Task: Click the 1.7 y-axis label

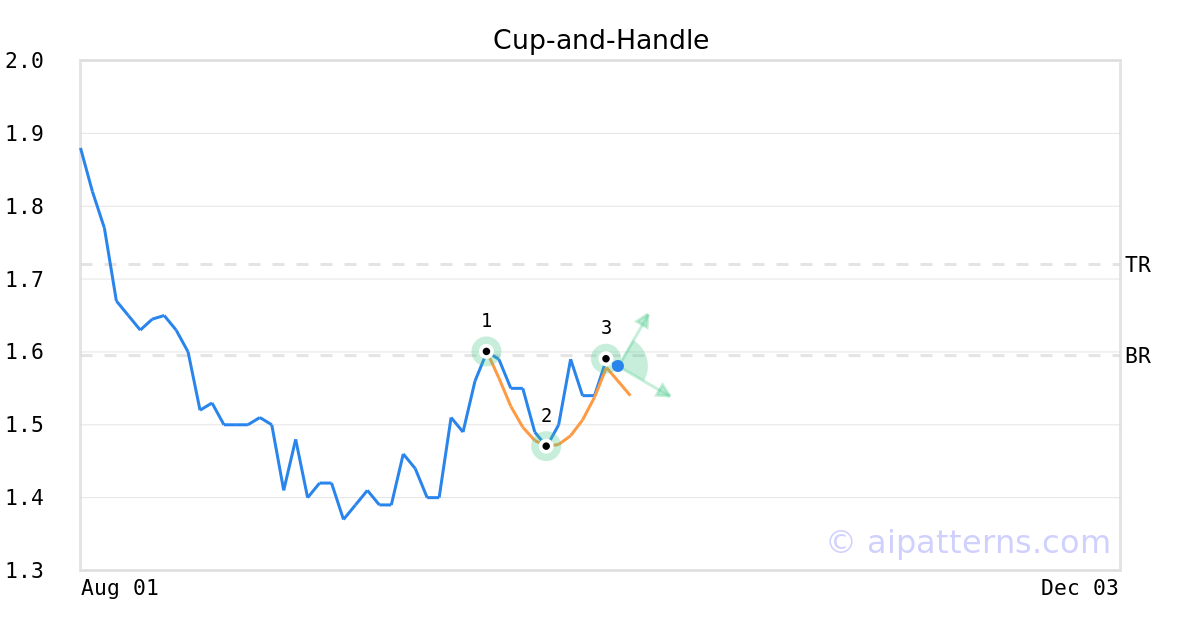Action: pos(25,280)
